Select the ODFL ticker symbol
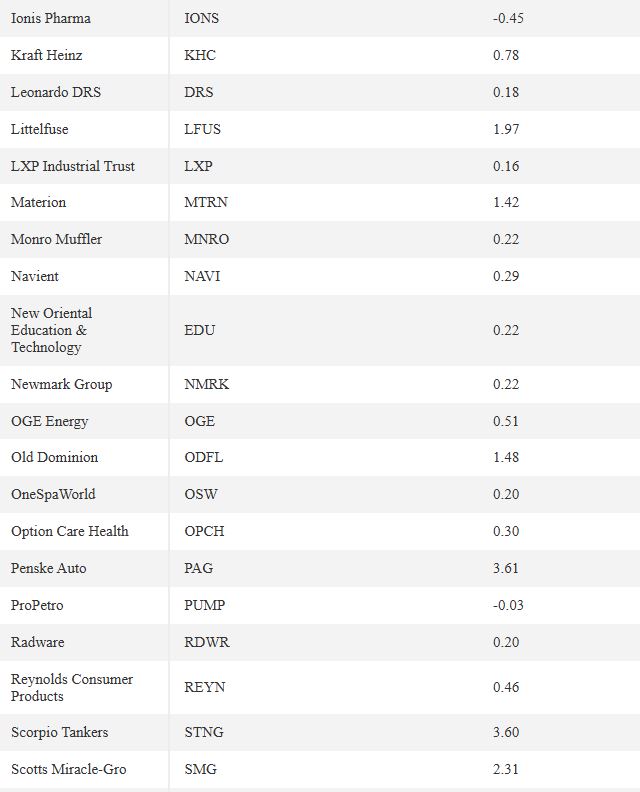Screen dimensions: 640x792 204,457
